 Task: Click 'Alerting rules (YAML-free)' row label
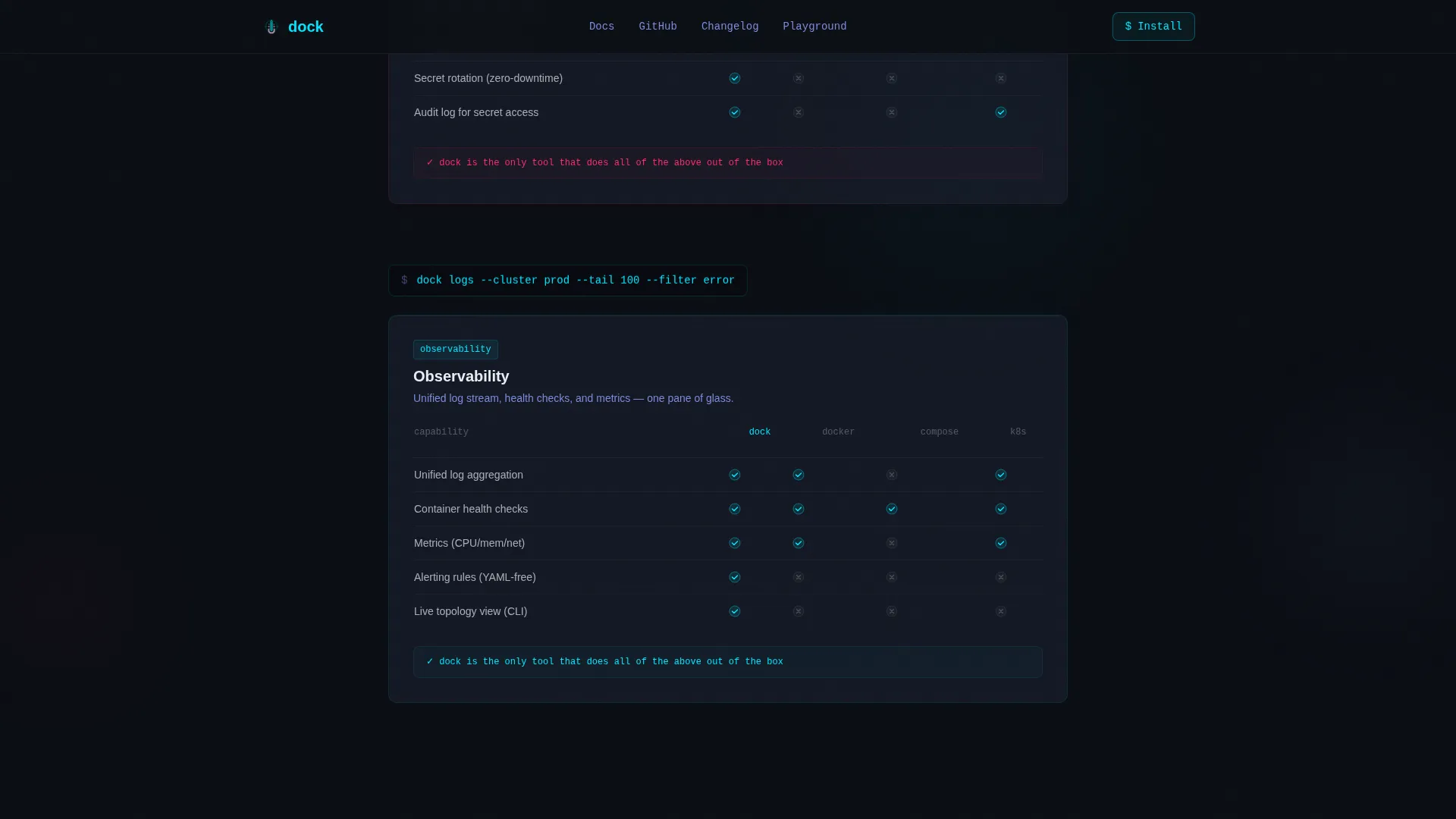tap(475, 577)
